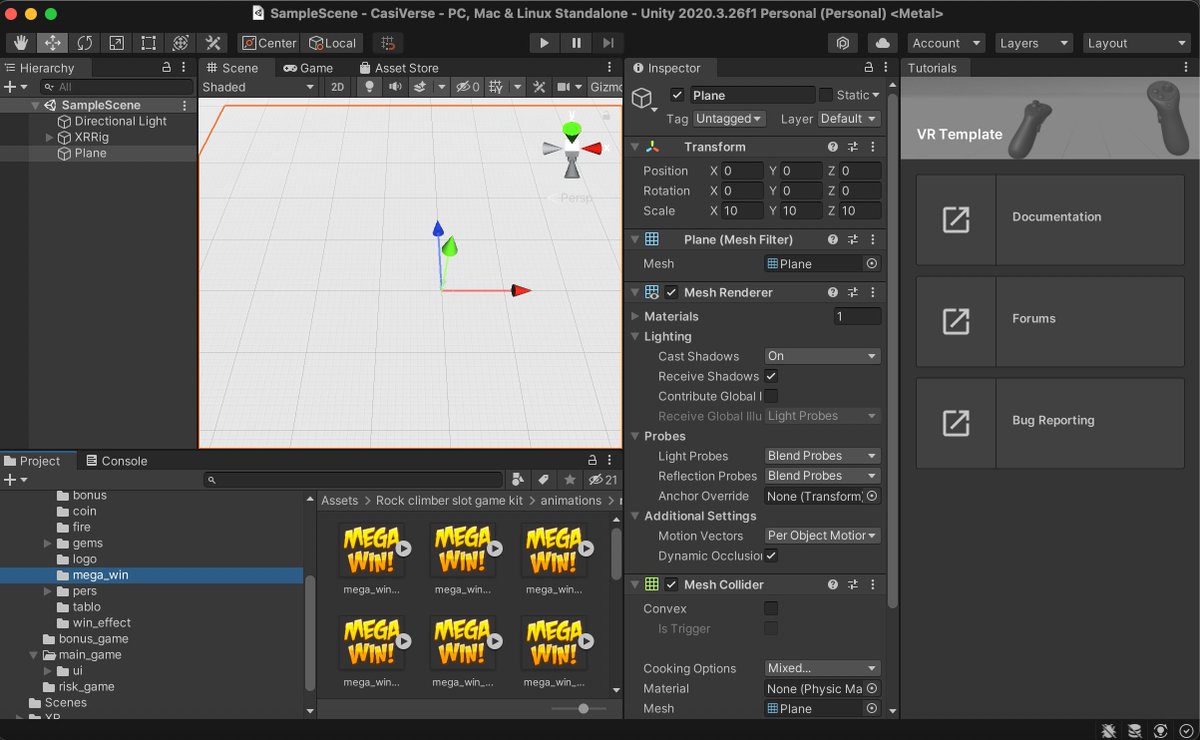Switch to the Asset Store tab
Screen dimensions: 1200x740
point(397,68)
